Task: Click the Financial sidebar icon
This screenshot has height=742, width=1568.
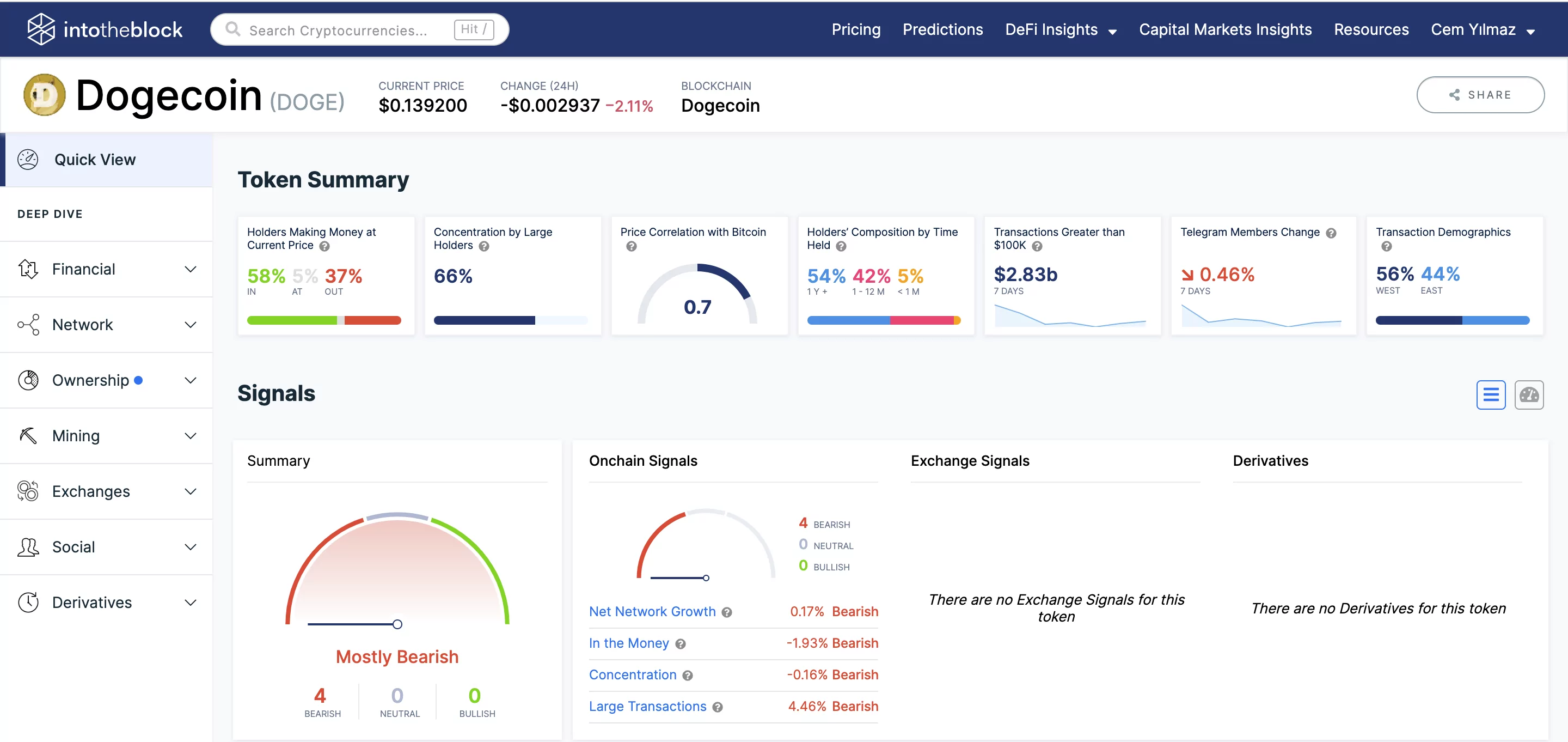Action: 28,269
